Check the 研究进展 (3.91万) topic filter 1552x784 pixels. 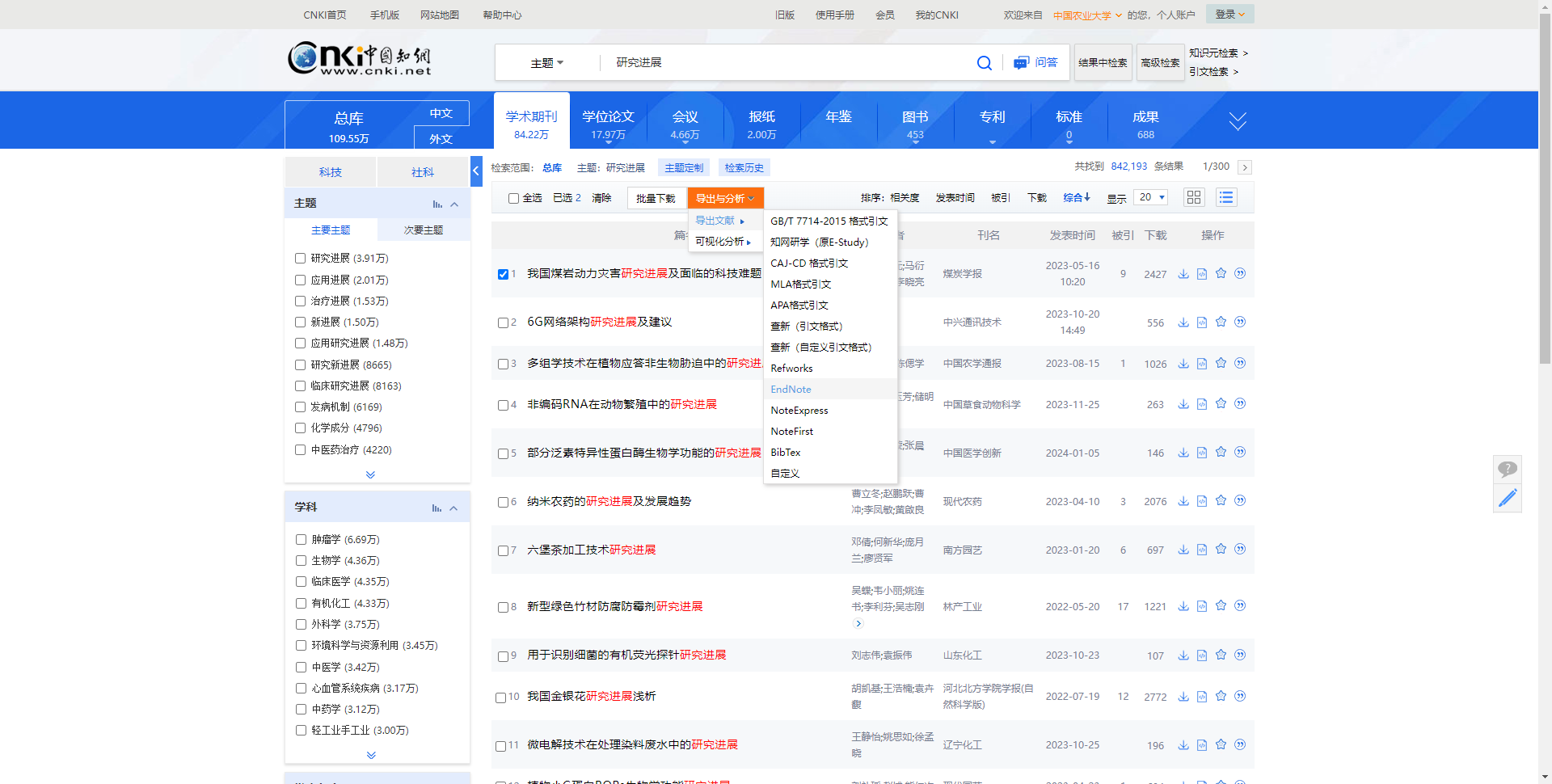tap(301, 259)
